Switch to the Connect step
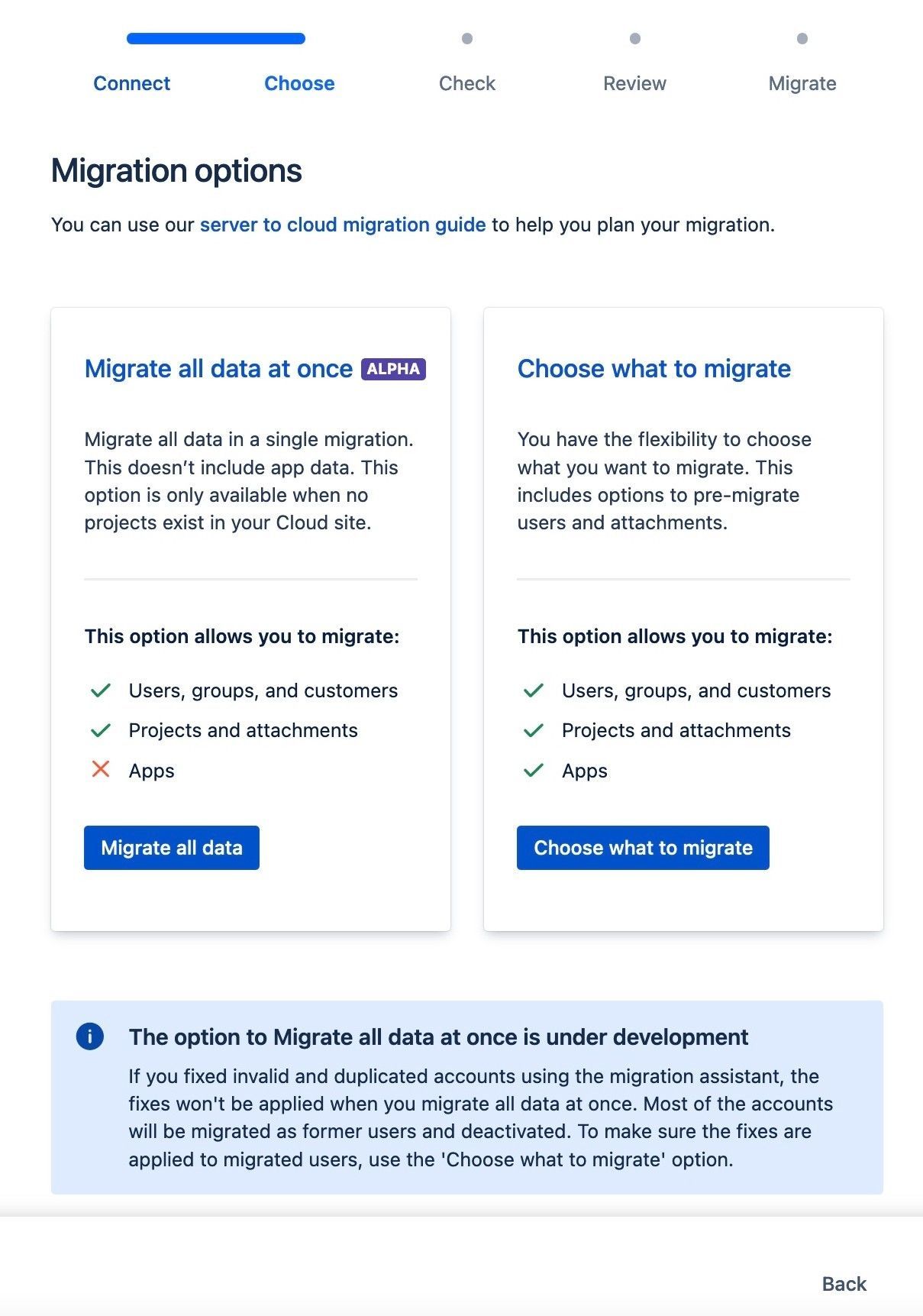Viewport: 923px width, 1316px height. pyautogui.click(x=131, y=83)
